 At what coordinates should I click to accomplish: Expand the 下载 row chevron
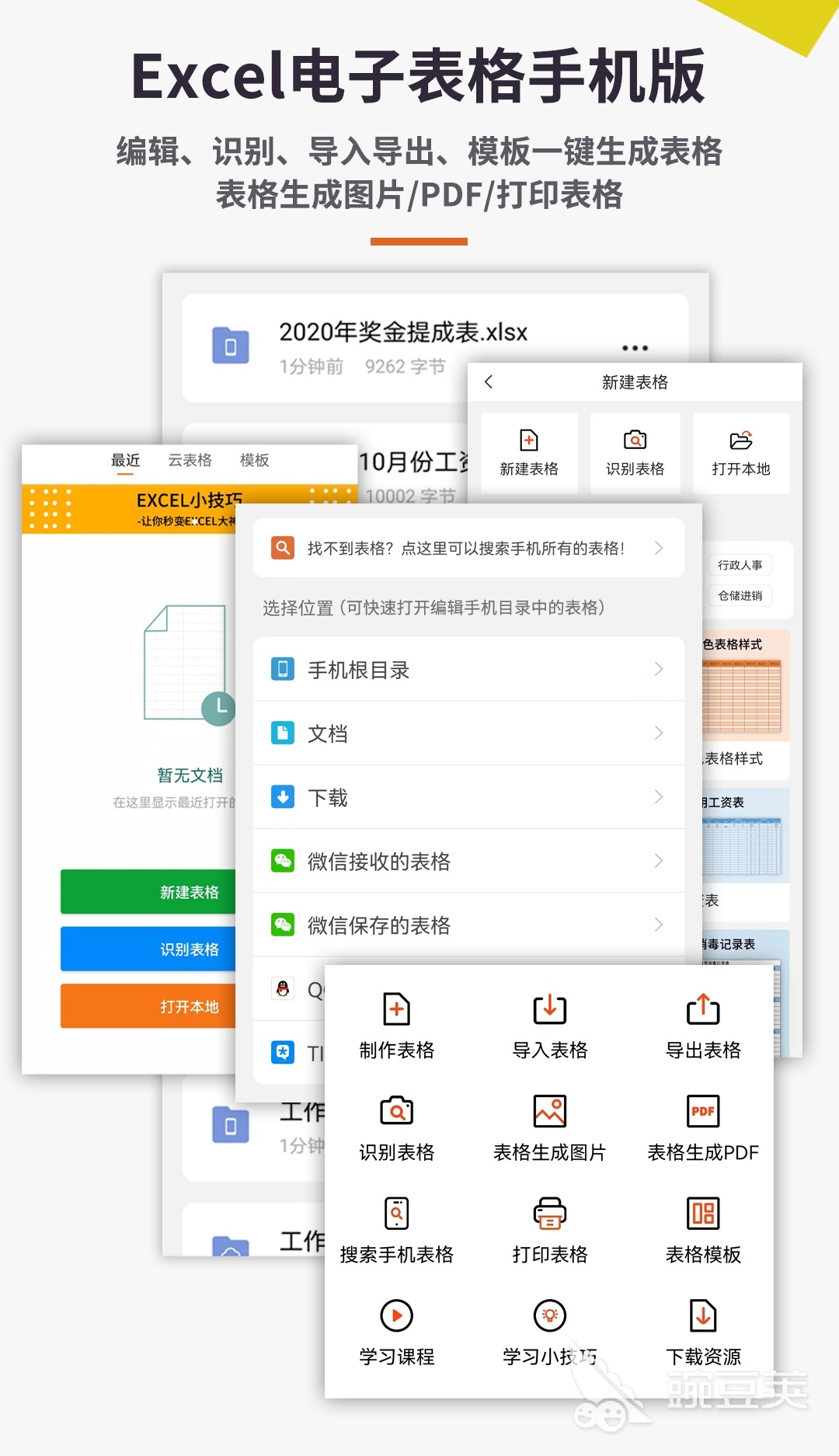point(659,796)
